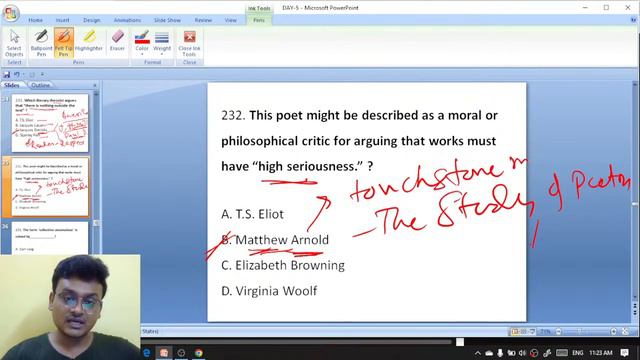Close the slides thumbnail pane
The height and width of the screenshot is (360, 640).
[95, 85]
